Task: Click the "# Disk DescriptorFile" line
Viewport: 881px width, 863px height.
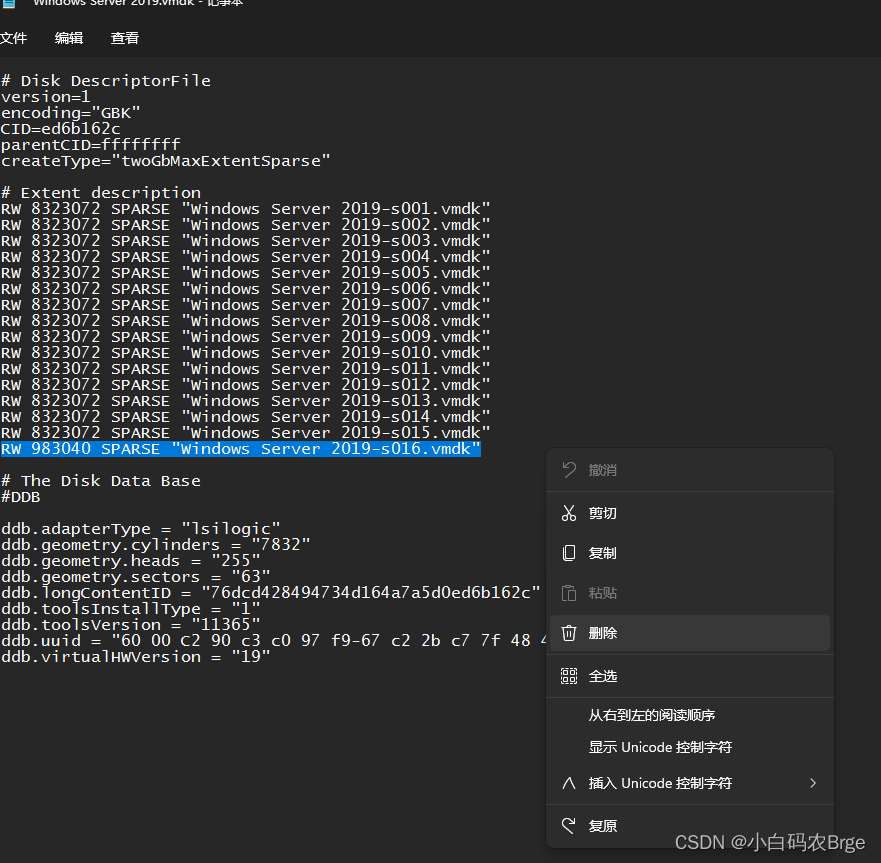Action: pyautogui.click(x=106, y=81)
